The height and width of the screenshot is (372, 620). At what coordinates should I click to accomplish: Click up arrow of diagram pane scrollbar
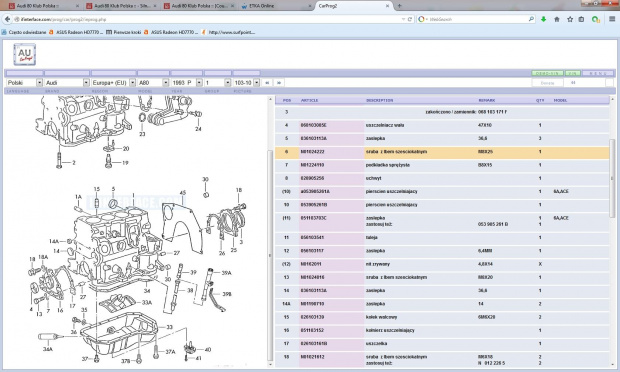point(270,99)
